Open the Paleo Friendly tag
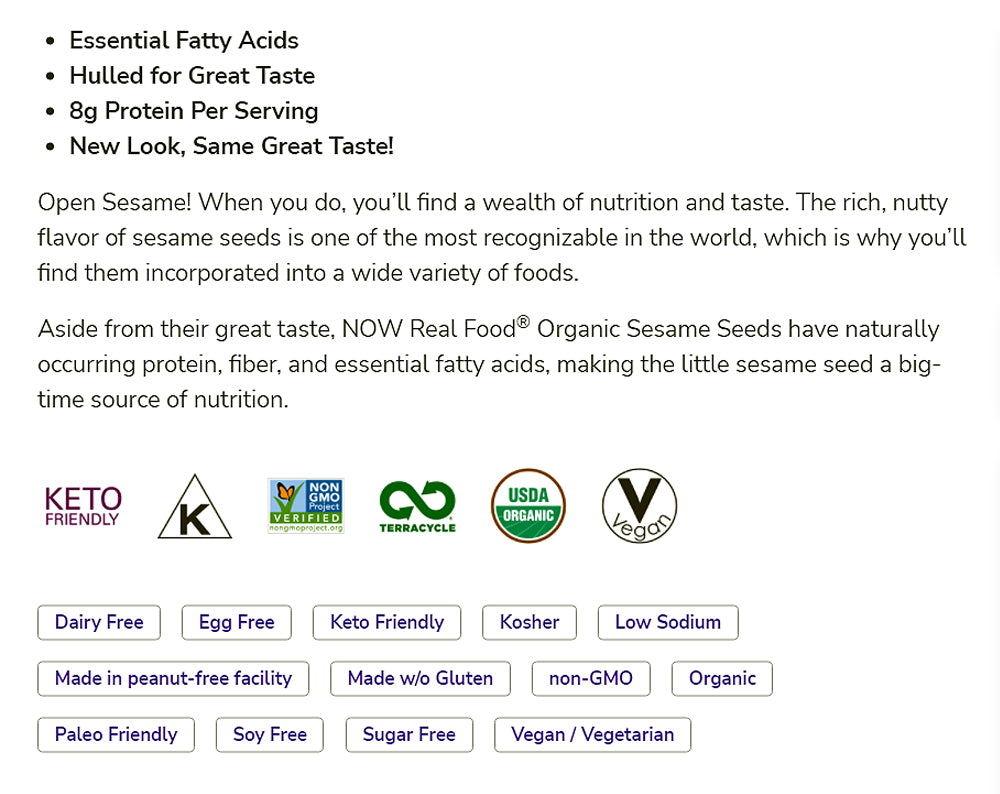 click(x=116, y=734)
